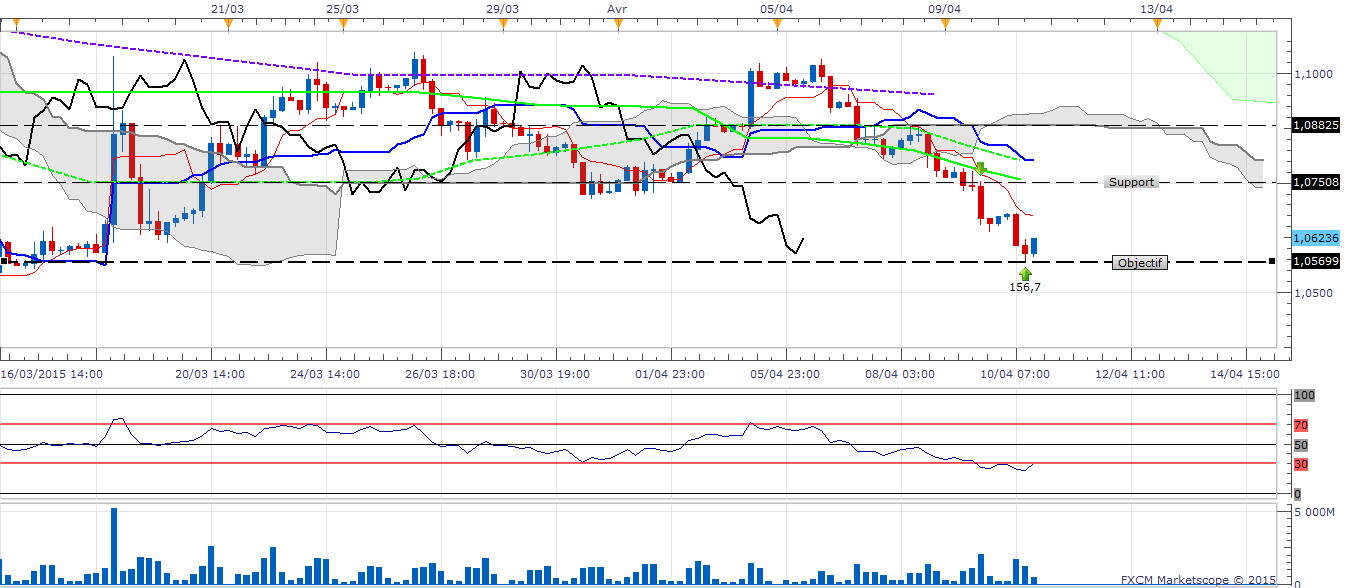Select the orange marker under 05/04

click(x=777, y=22)
